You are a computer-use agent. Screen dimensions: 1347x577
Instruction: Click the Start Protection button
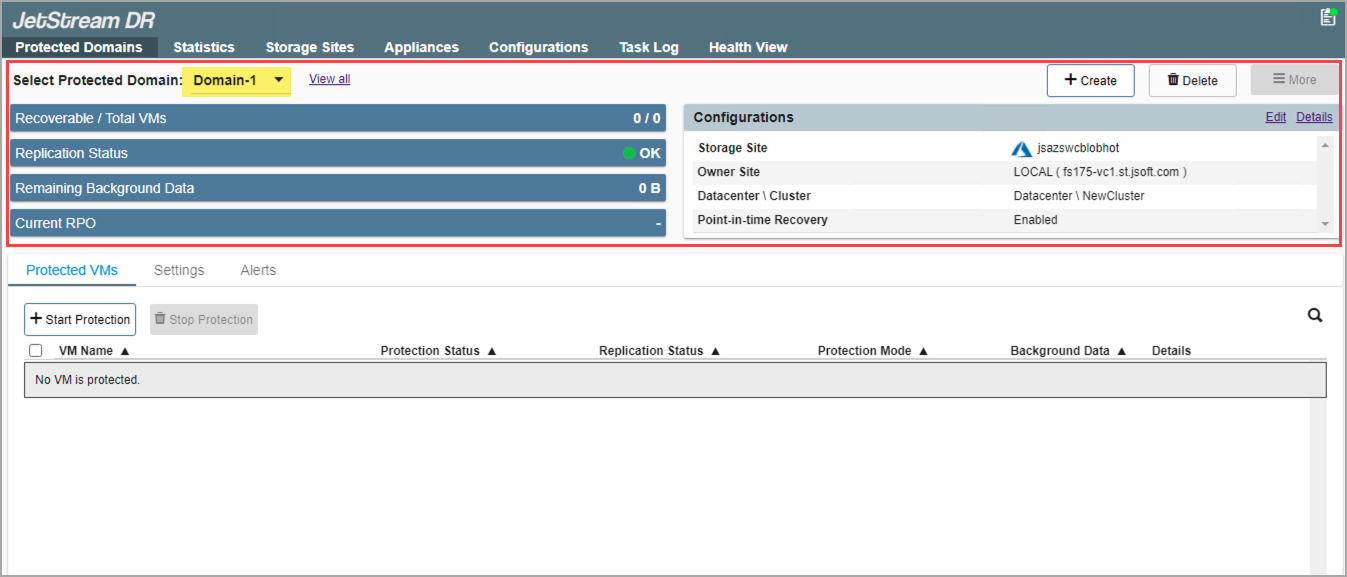(x=80, y=319)
